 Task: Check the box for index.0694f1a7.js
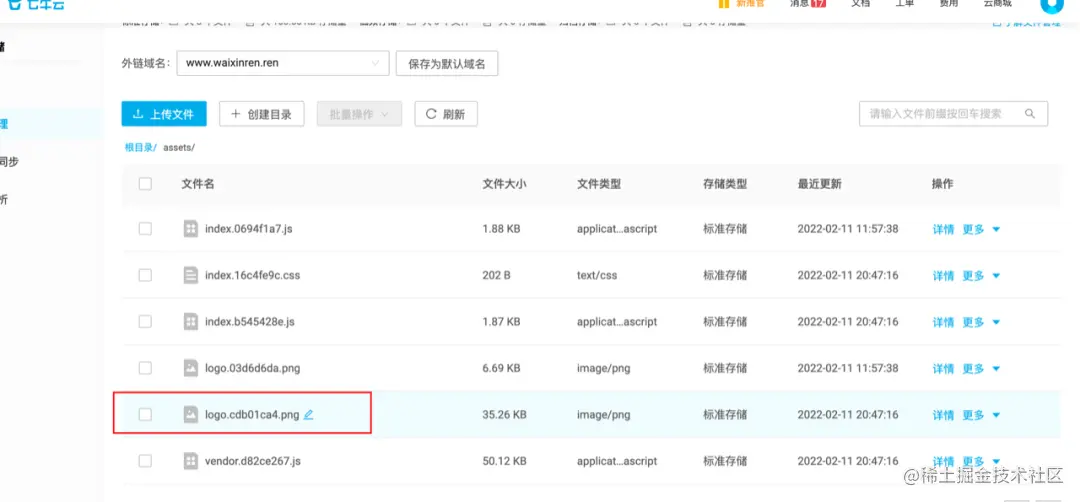click(x=145, y=229)
